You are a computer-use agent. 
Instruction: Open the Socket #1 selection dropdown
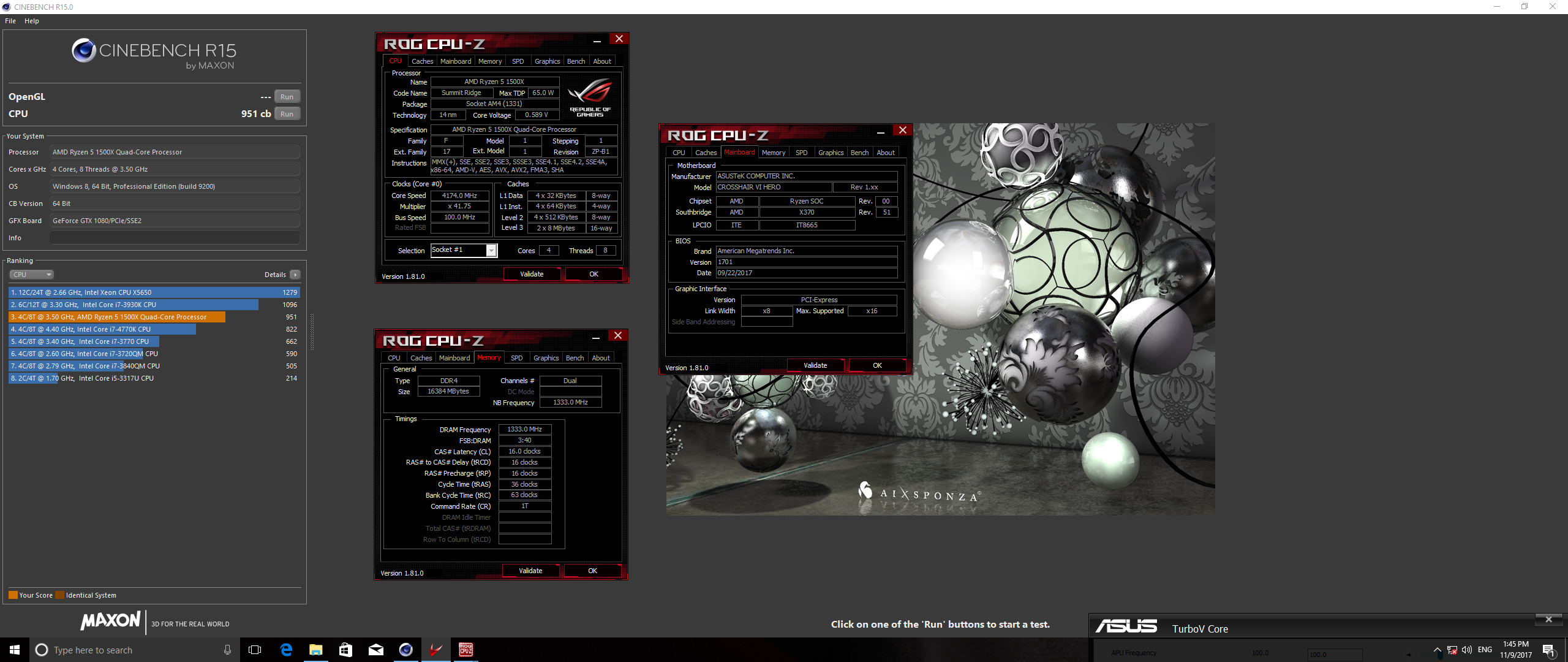tap(464, 250)
